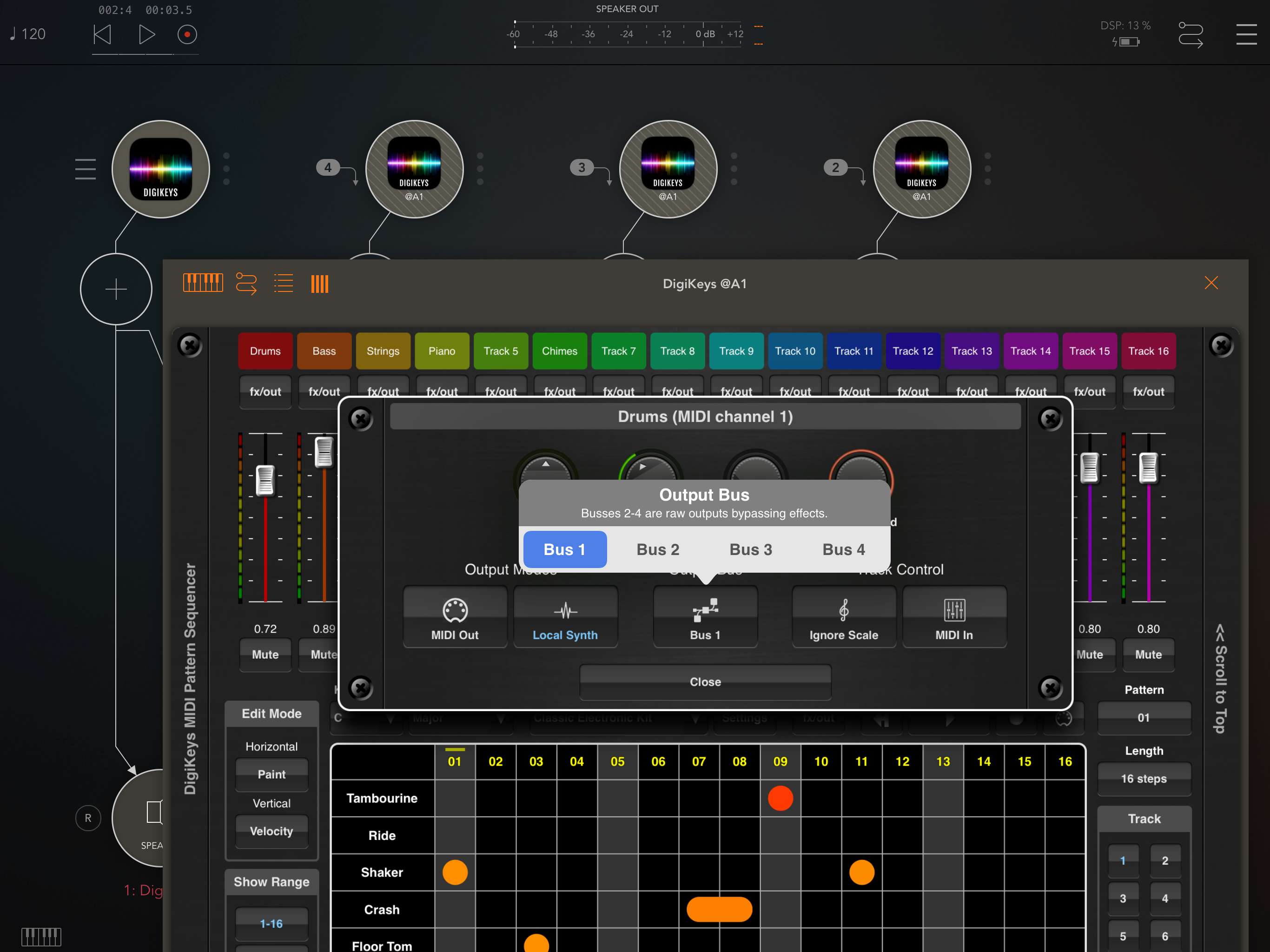Click the Drums volume fader handle
This screenshot has height=952, width=1270.
(x=265, y=480)
